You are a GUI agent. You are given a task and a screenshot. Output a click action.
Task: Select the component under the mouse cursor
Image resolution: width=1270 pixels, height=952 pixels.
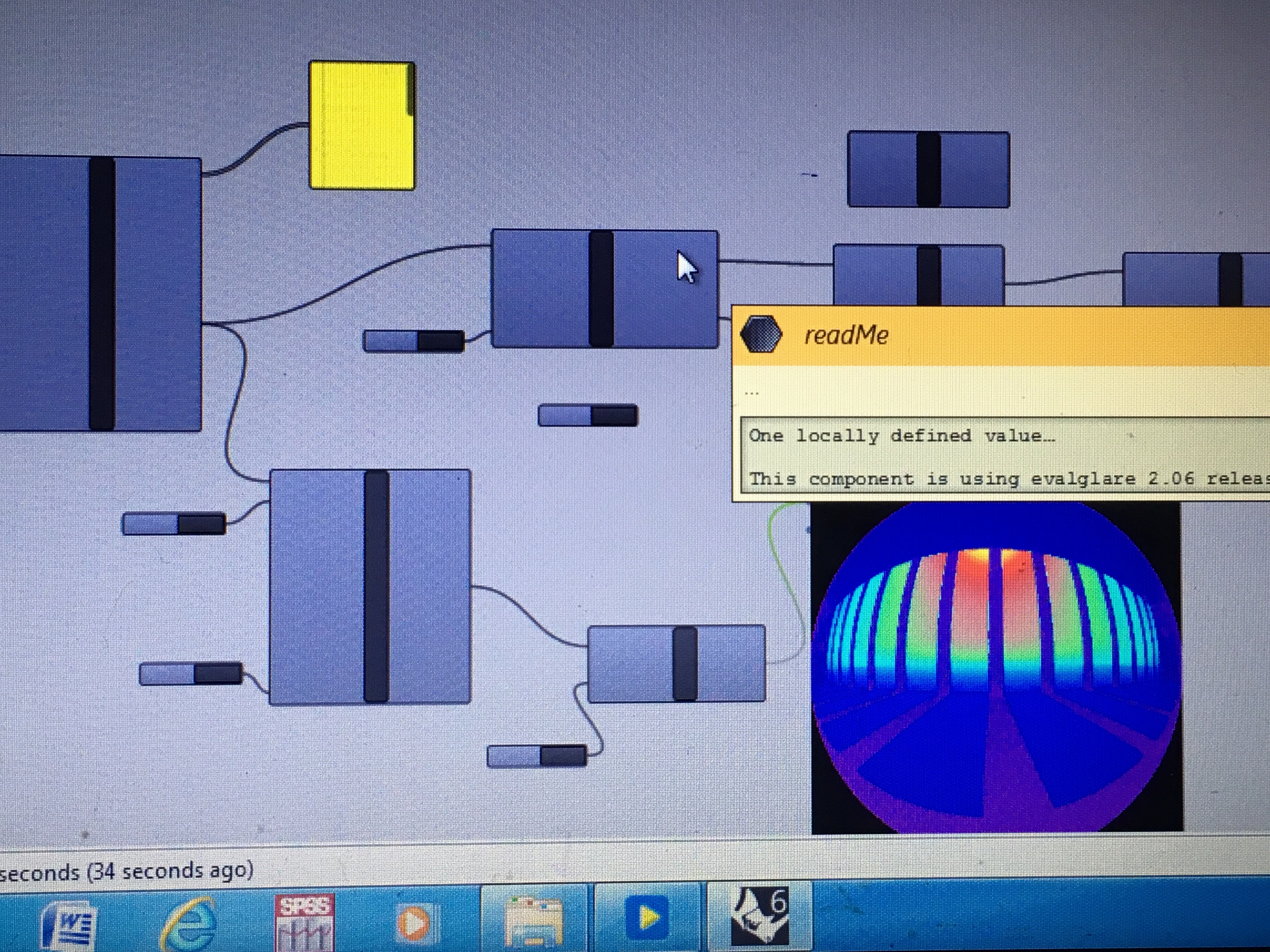[604, 289]
